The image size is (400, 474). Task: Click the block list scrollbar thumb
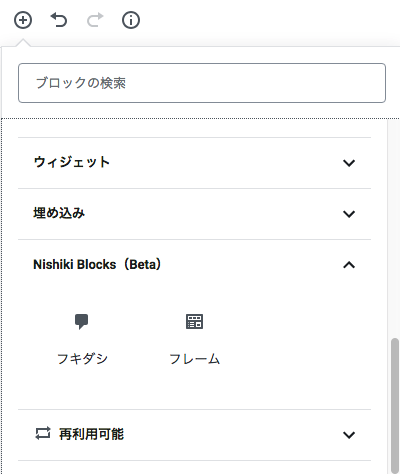395,406
